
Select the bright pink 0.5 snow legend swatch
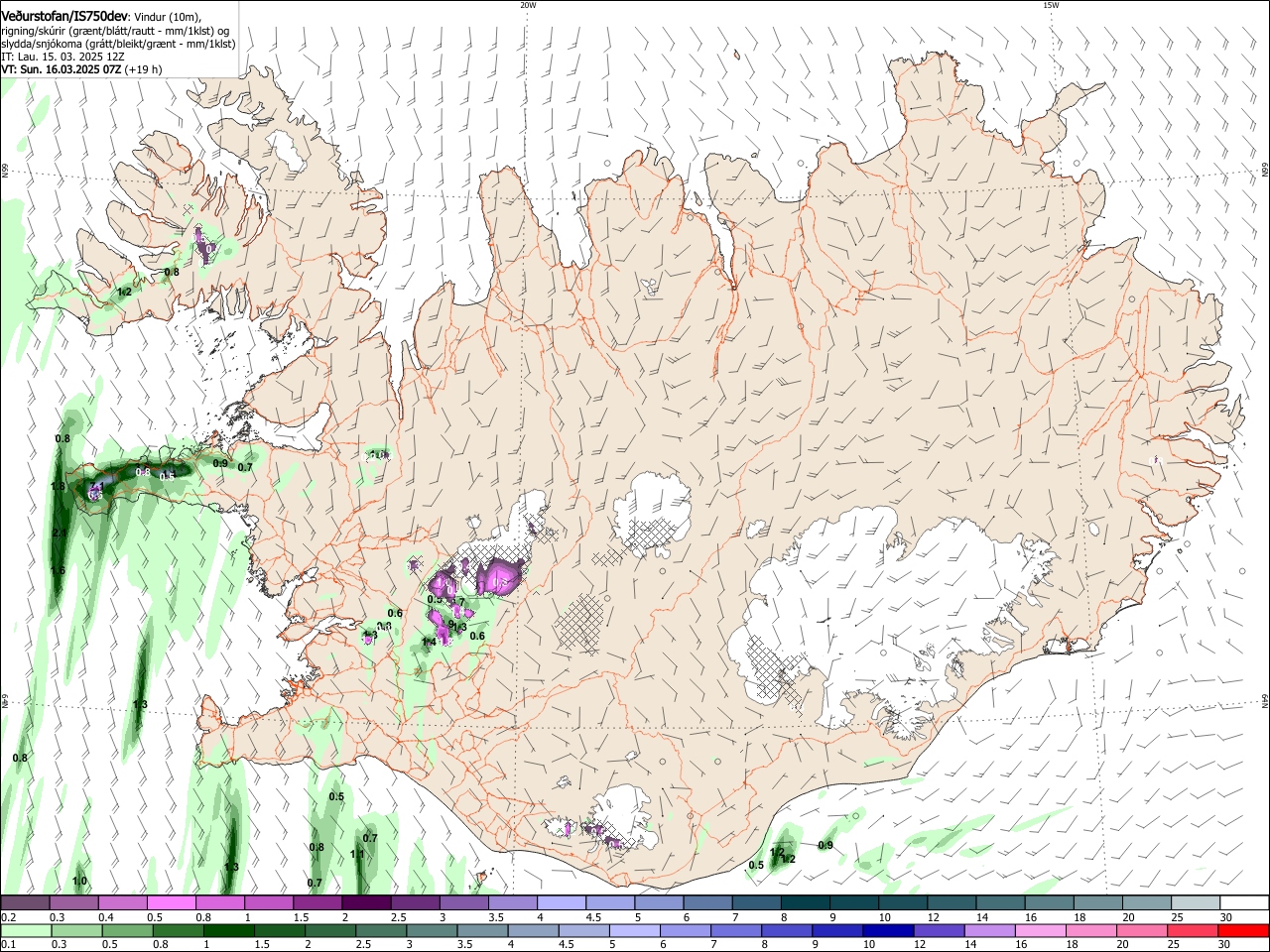(171, 903)
